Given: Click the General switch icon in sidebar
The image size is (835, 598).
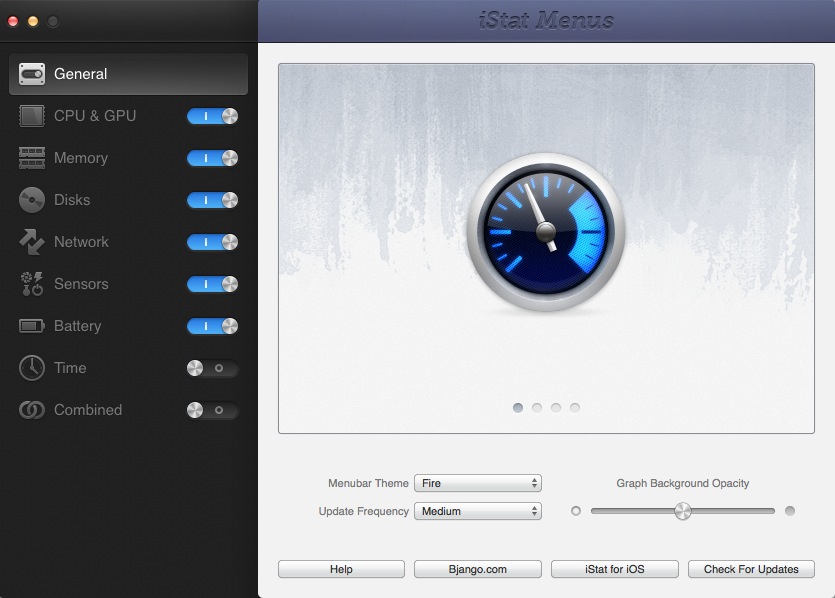Looking at the screenshot, I should point(32,74).
